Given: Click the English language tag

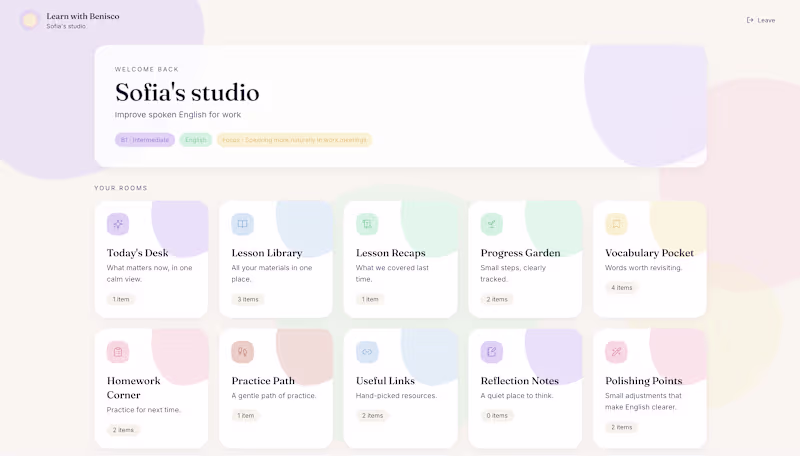Looking at the screenshot, I should pyautogui.click(x=195, y=140).
